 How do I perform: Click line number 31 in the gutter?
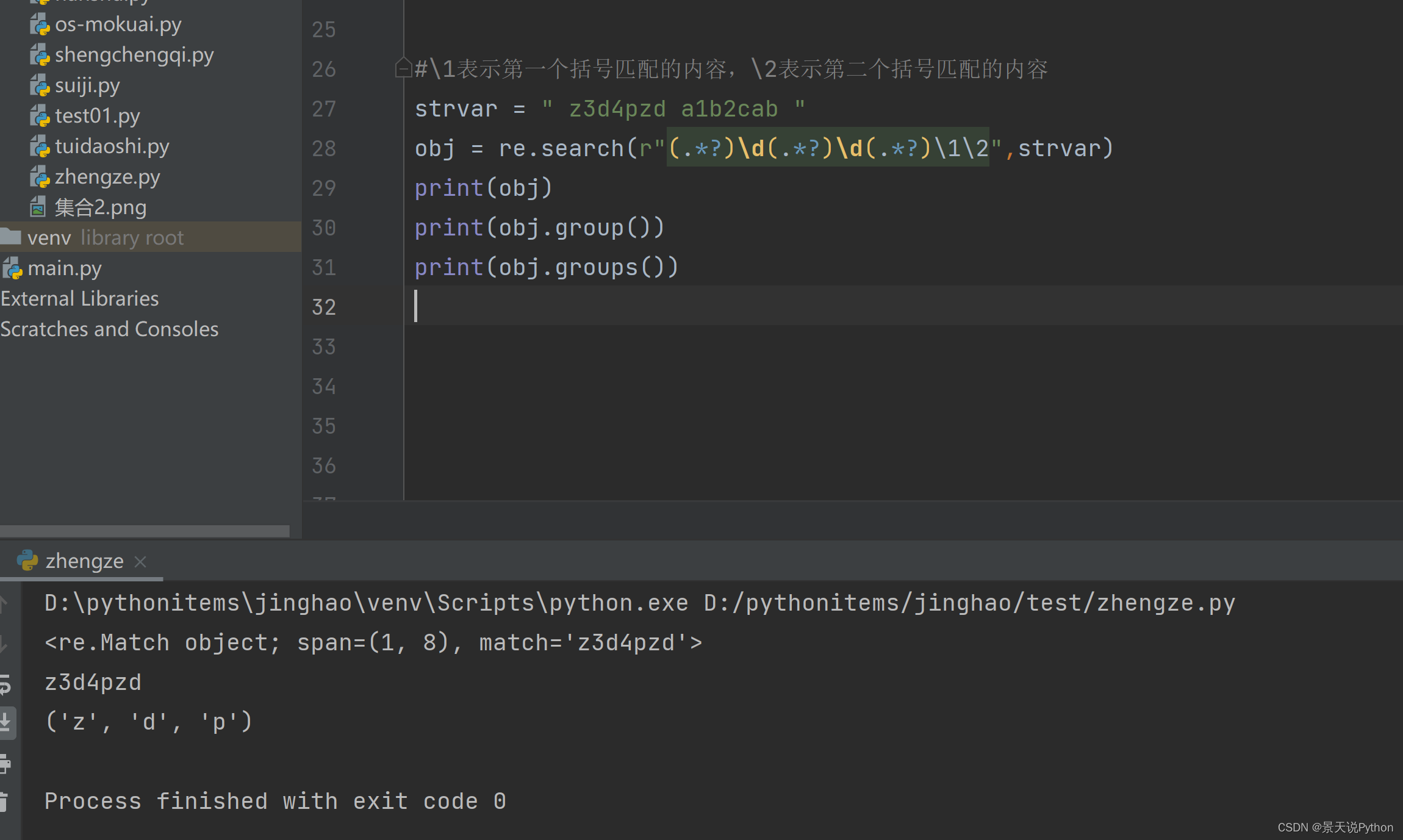pyautogui.click(x=324, y=267)
